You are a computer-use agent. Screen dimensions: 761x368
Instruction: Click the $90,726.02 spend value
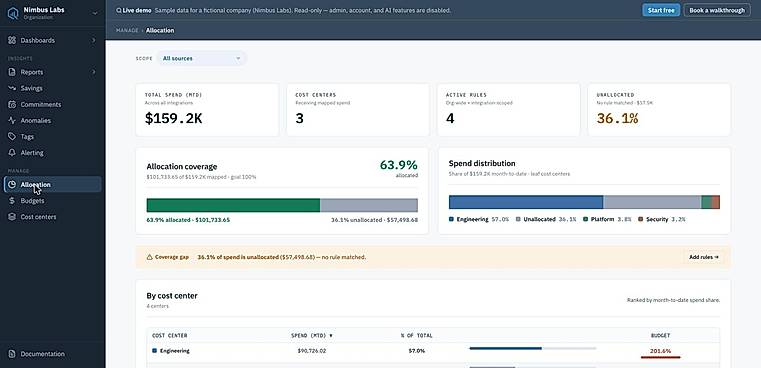[x=312, y=351]
